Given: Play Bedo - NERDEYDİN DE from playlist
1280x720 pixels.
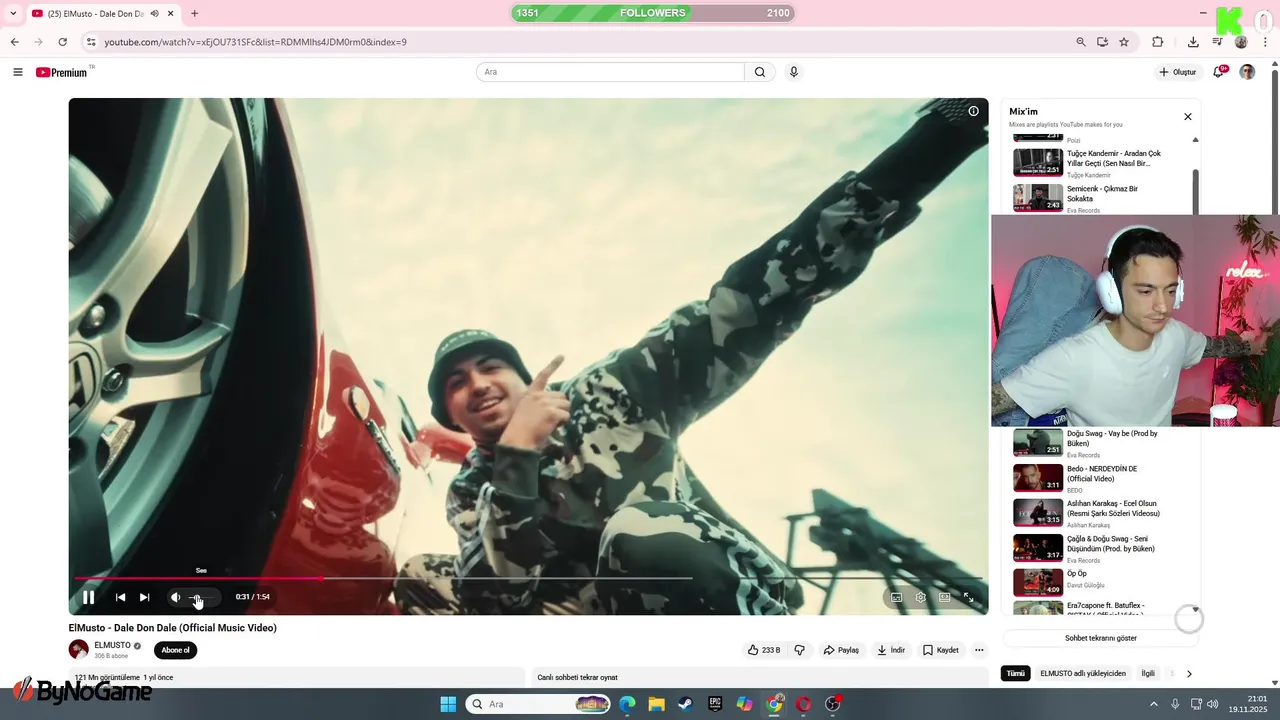Looking at the screenshot, I should [1100, 477].
